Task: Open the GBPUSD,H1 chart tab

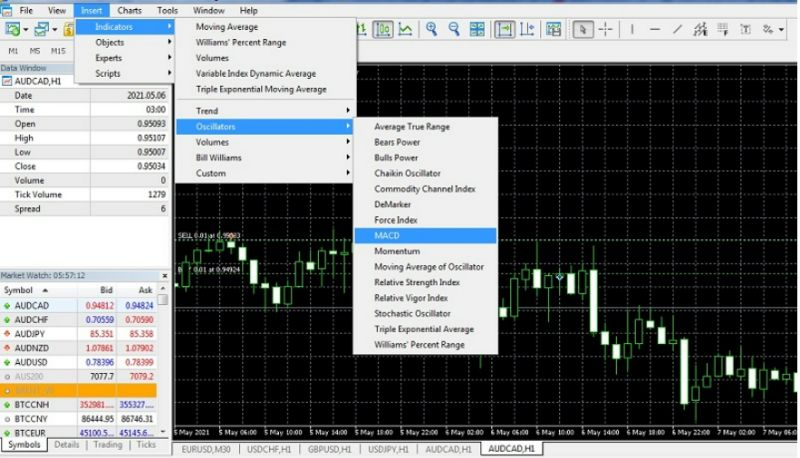Action: click(330, 449)
